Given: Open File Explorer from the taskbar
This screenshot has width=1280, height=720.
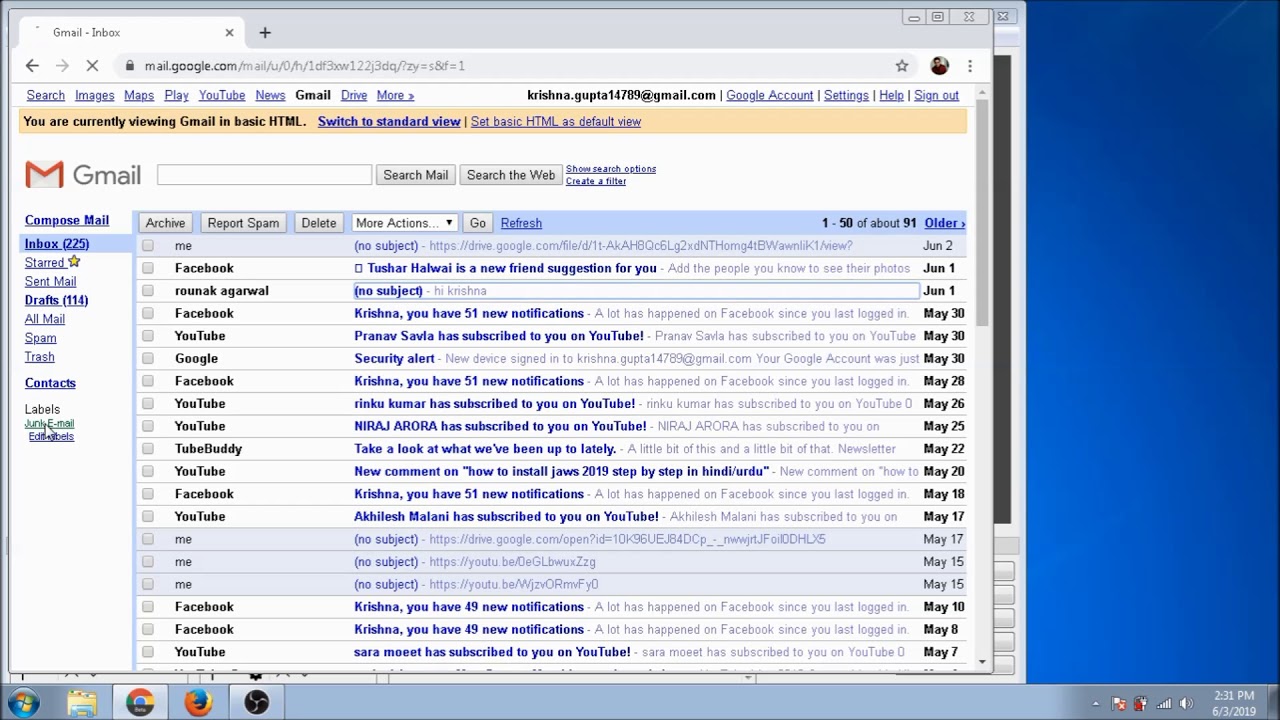Looking at the screenshot, I should pyautogui.click(x=82, y=703).
